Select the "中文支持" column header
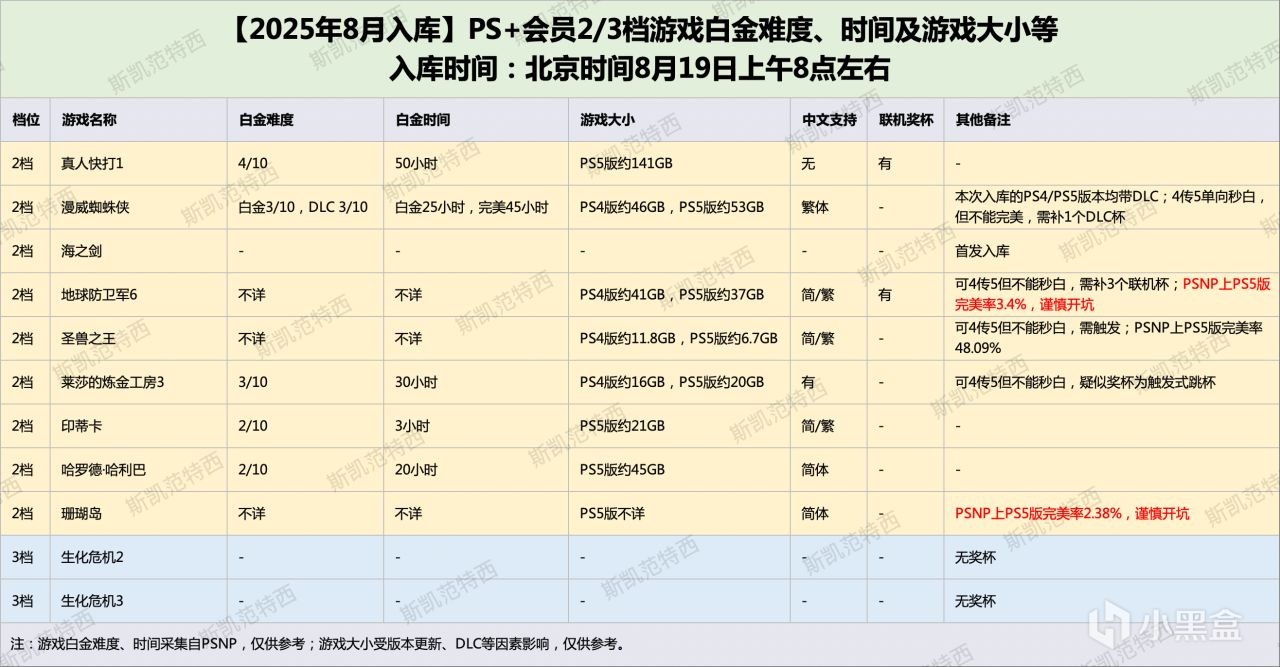 (x=829, y=119)
